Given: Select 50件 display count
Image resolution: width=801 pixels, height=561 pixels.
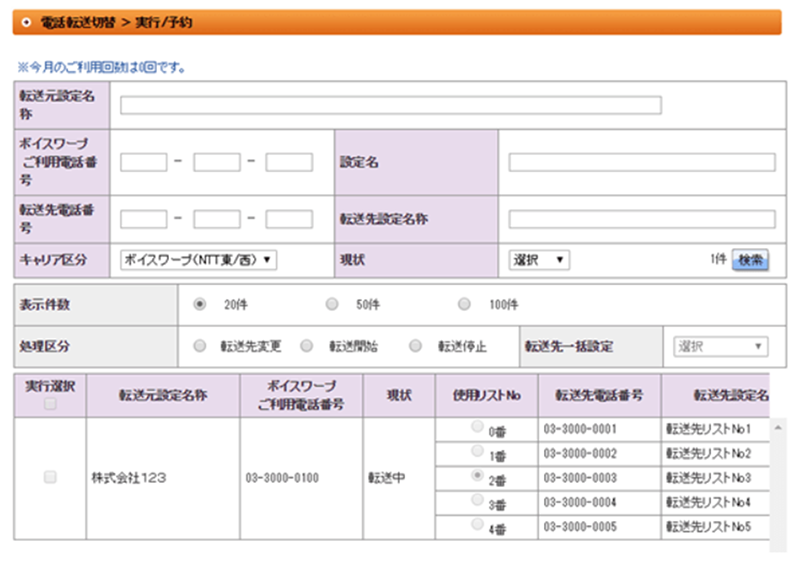Looking at the screenshot, I should (332, 305).
